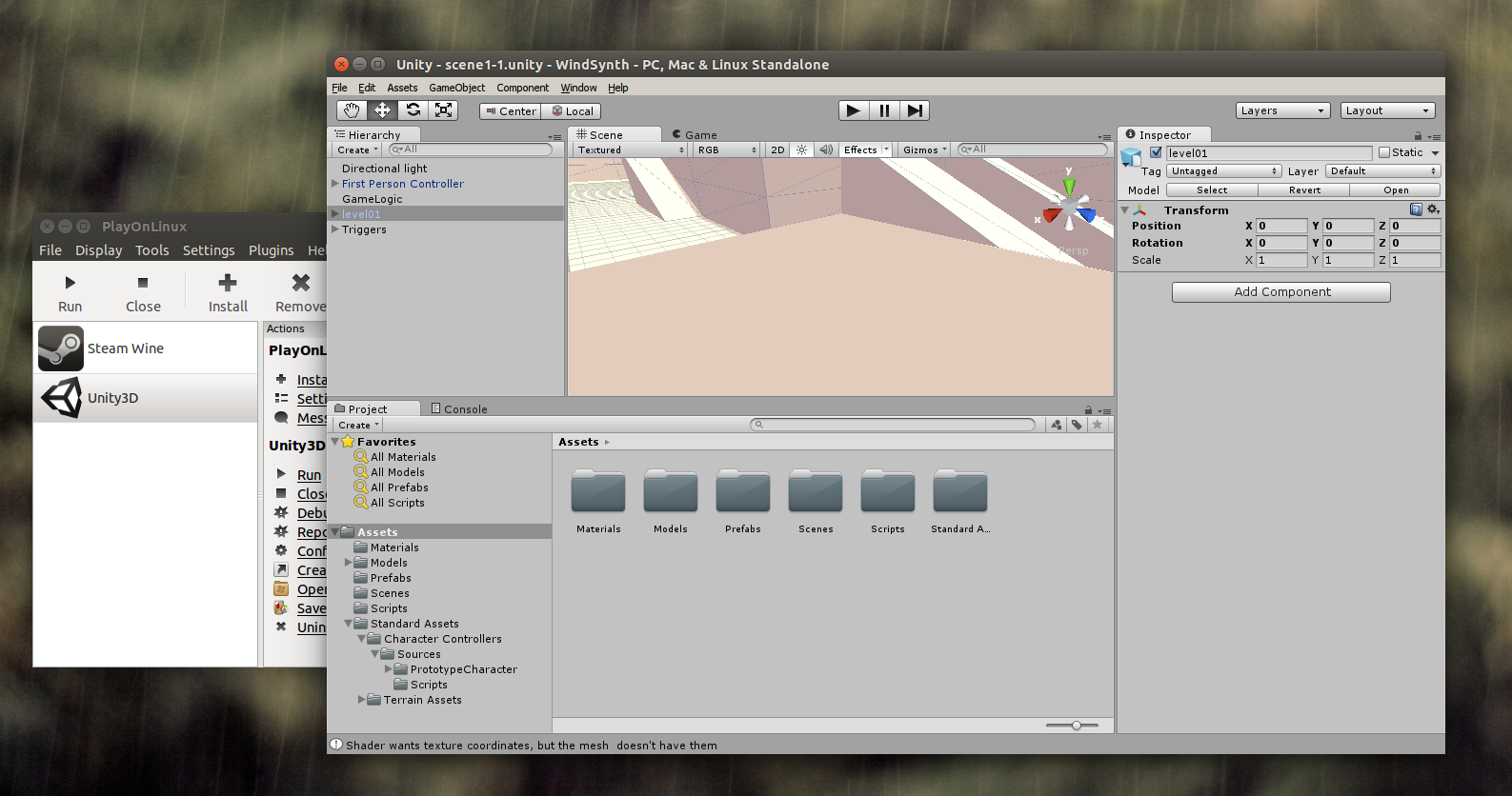Open Plugins menu in PlayOnLinux
The width and height of the screenshot is (1512, 796).
[x=271, y=250]
